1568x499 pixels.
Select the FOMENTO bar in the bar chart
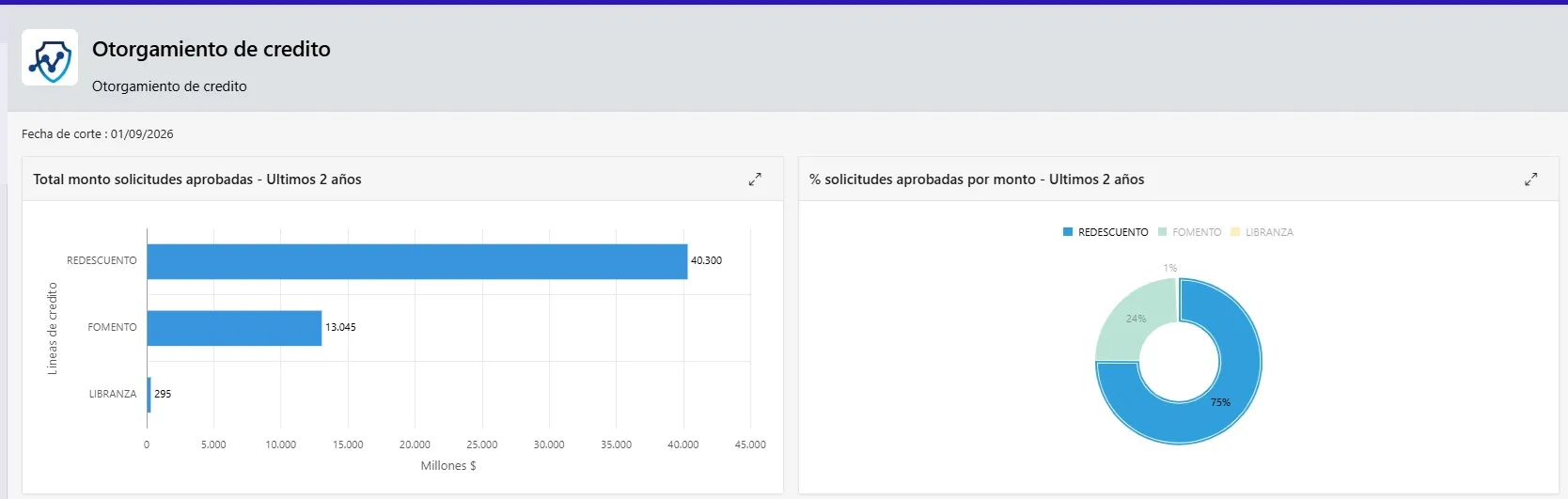pos(234,328)
